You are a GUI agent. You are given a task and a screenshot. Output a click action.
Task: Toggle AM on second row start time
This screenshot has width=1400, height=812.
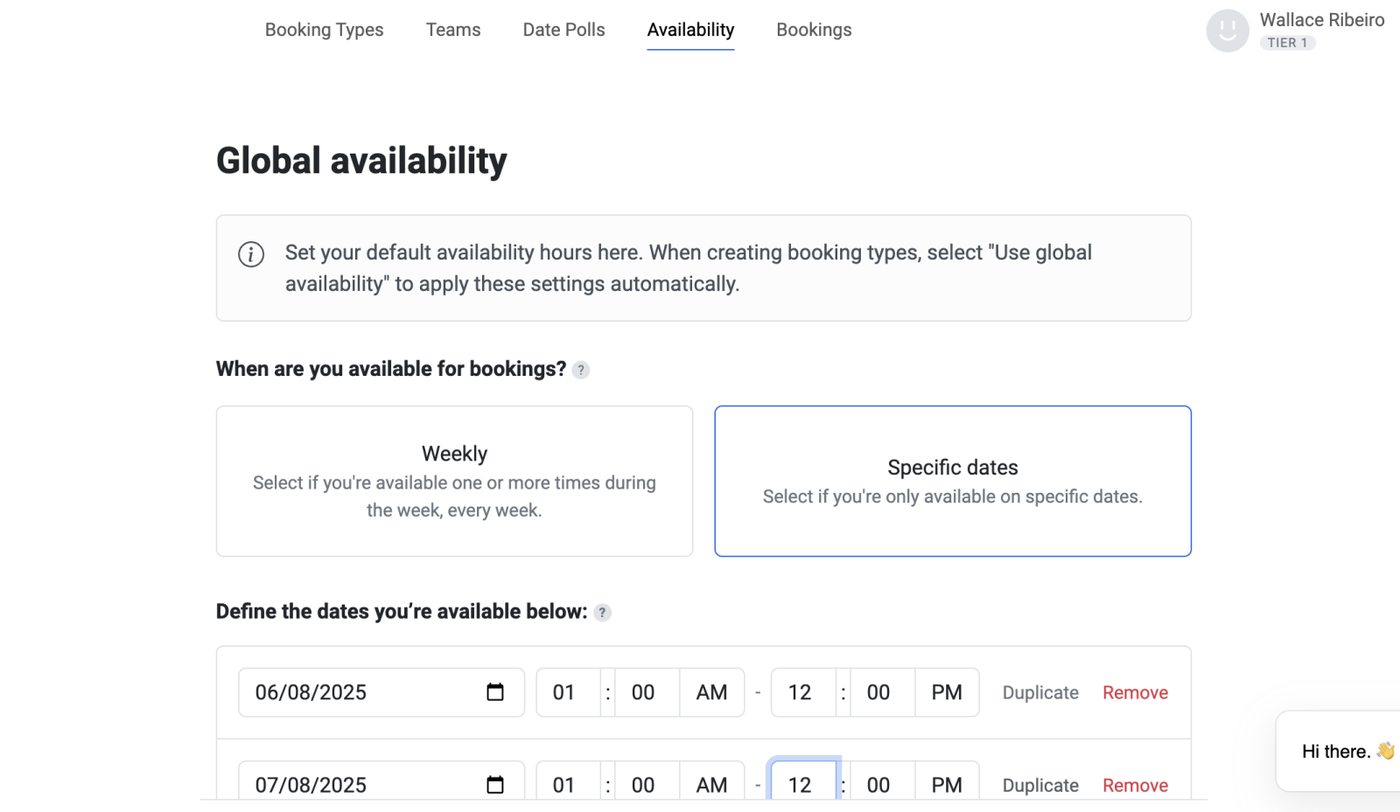click(x=711, y=785)
